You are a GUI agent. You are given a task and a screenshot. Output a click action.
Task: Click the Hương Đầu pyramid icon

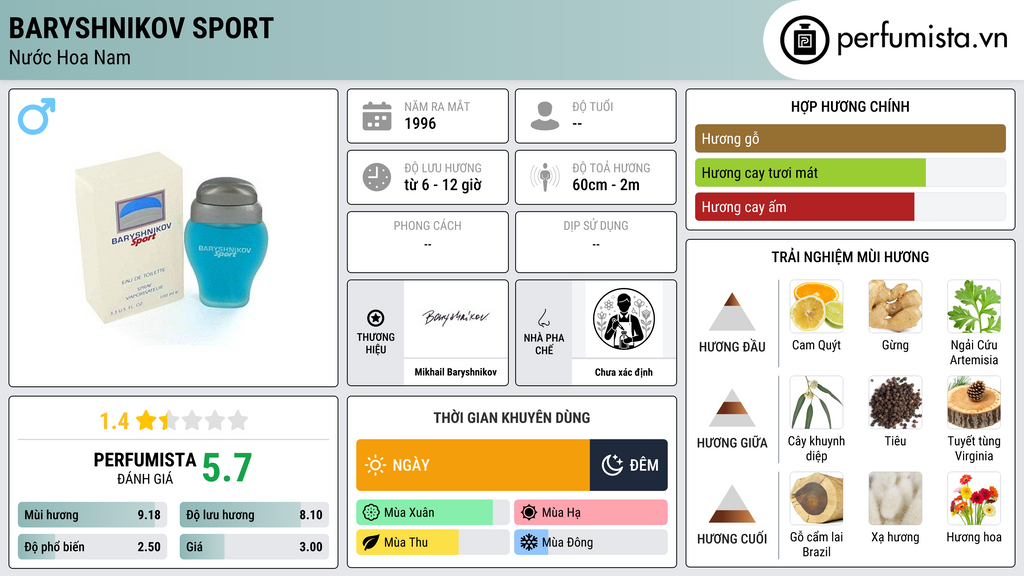click(x=732, y=312)
